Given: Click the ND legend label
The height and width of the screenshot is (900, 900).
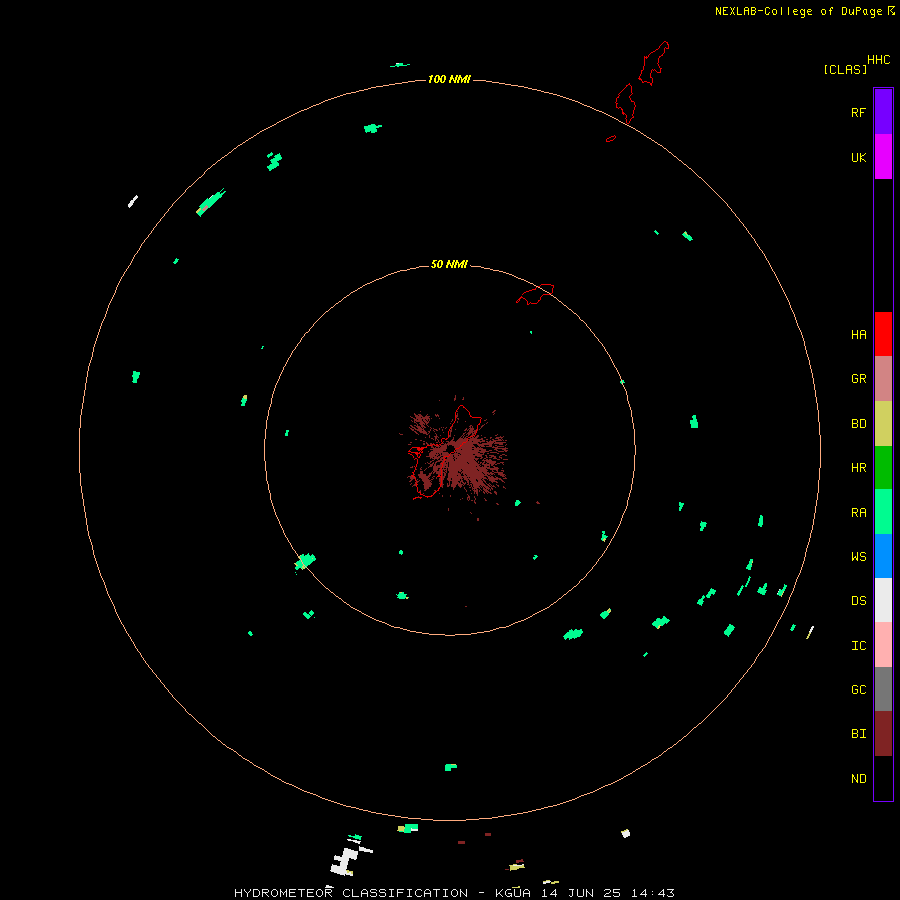Looking at the screenshot, I should (858, 779).
